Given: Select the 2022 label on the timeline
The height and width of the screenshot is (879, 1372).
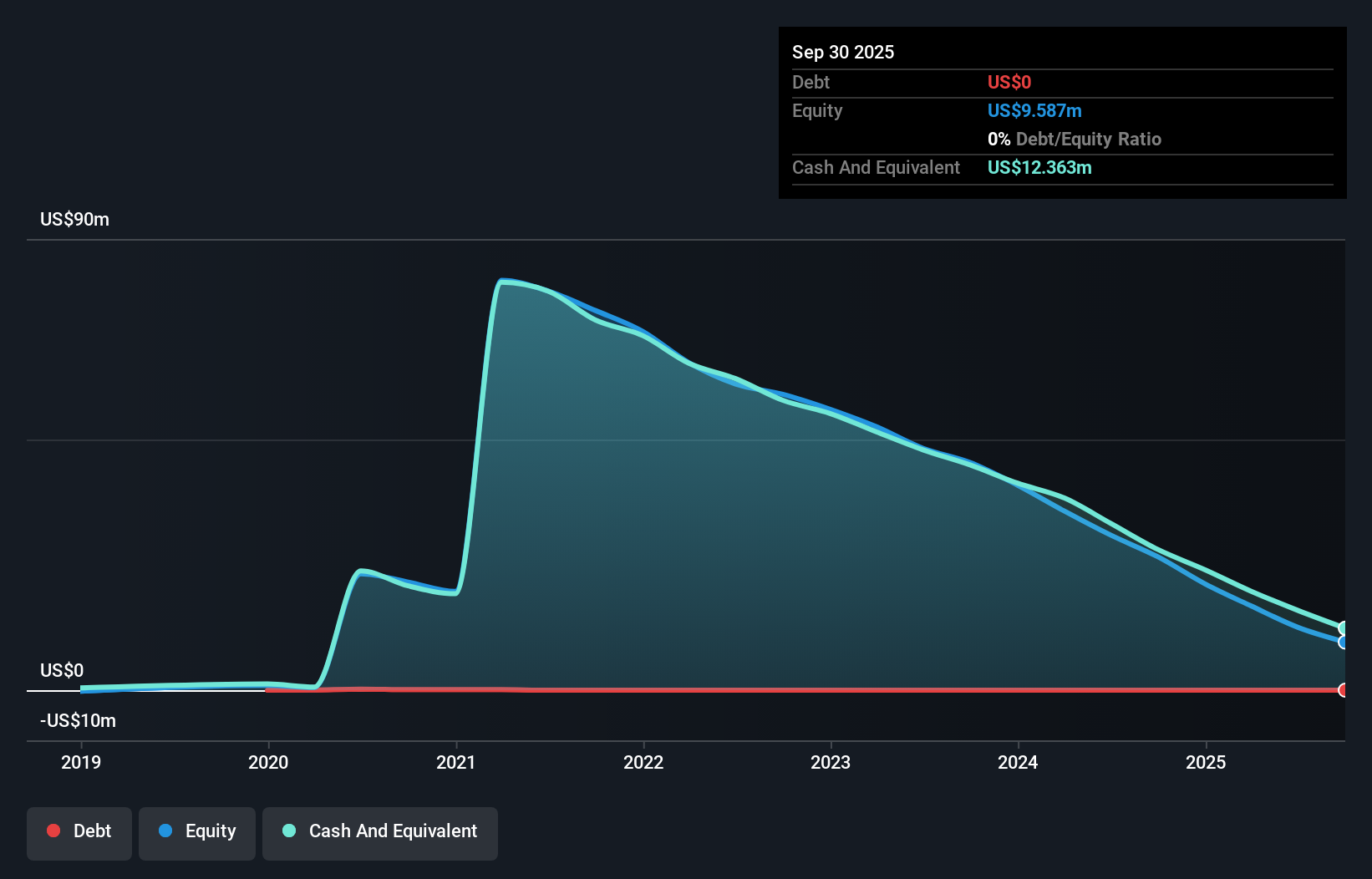Looking at the screenshot, I should click(643, 762).
